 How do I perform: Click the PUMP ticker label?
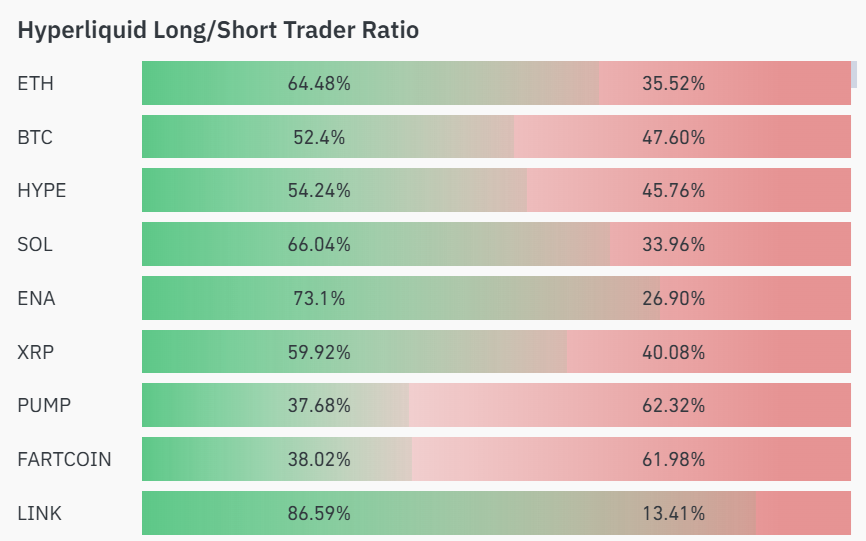(44, 406)
